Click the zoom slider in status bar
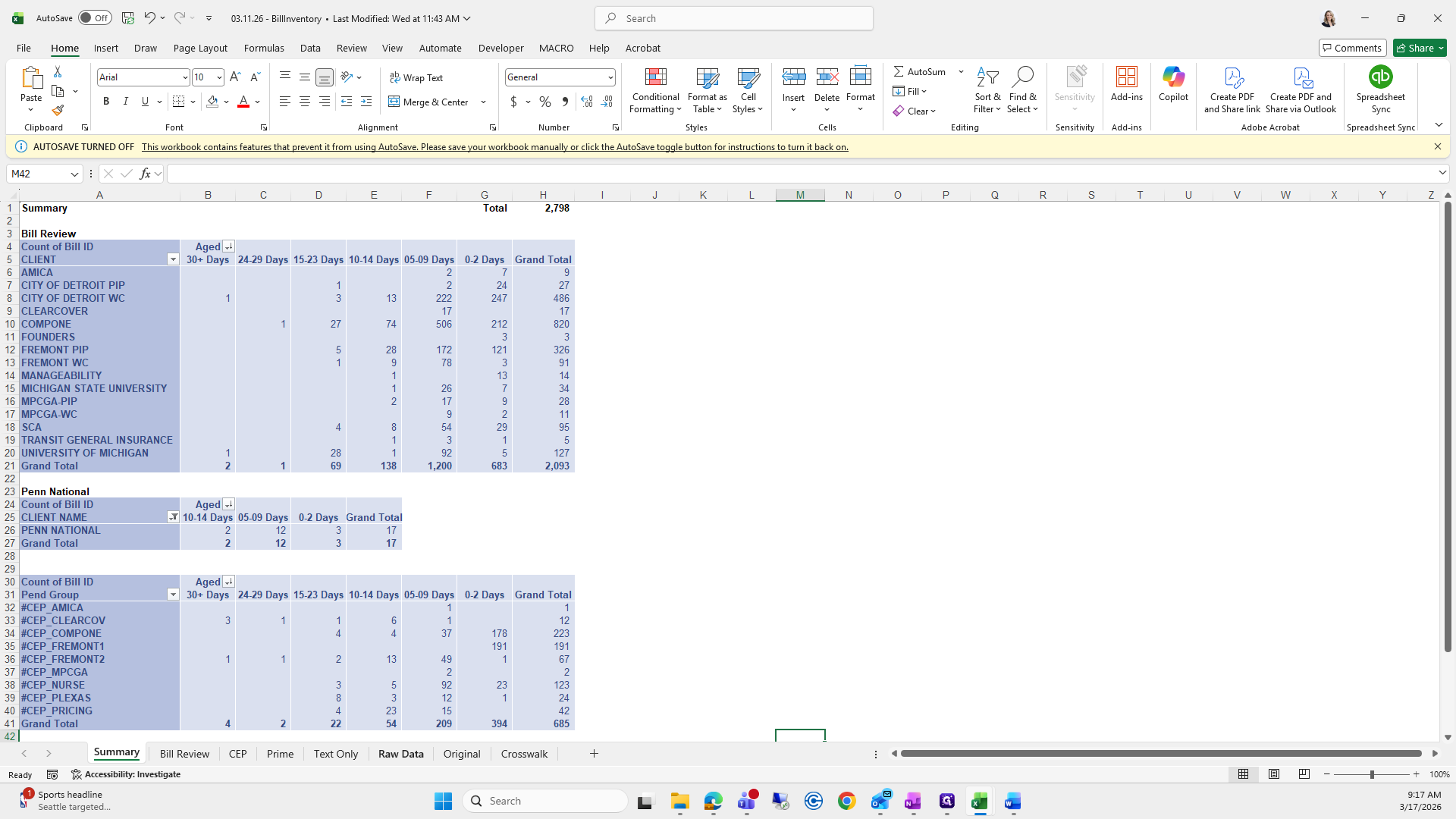Image resolution: width=1456 pixels, height=819 pixels. (x=1371, y=774)
